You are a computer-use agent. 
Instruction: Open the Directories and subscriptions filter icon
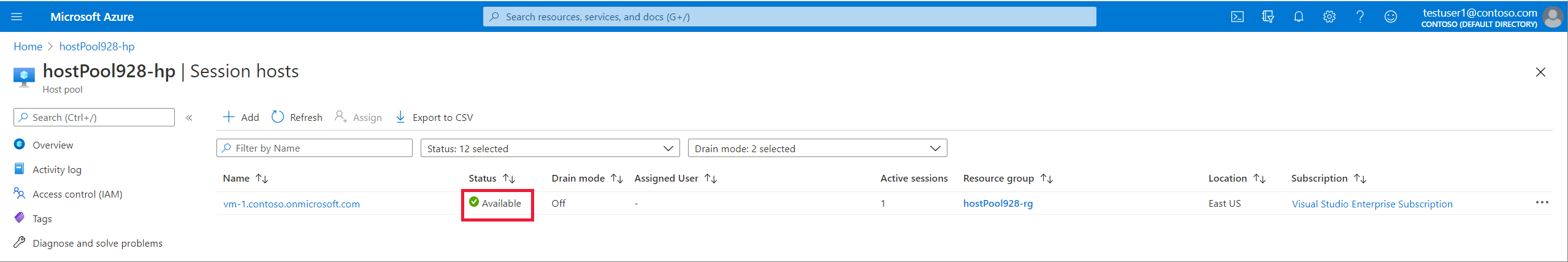[x=1268, y=17]
